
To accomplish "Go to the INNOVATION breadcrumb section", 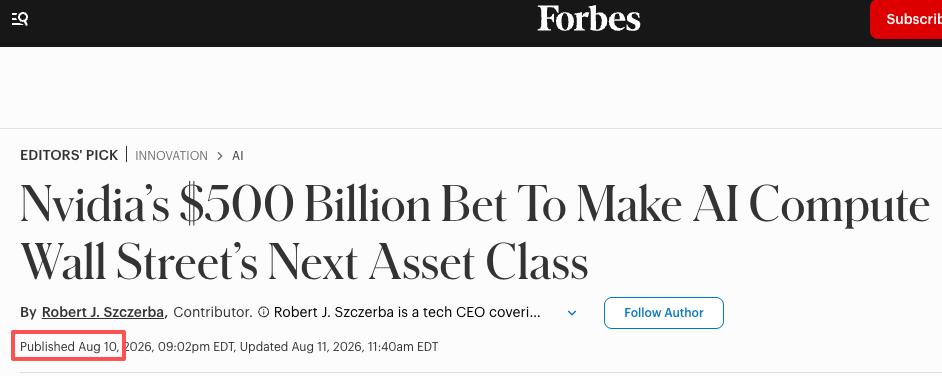I will click(x=171, y=156).
